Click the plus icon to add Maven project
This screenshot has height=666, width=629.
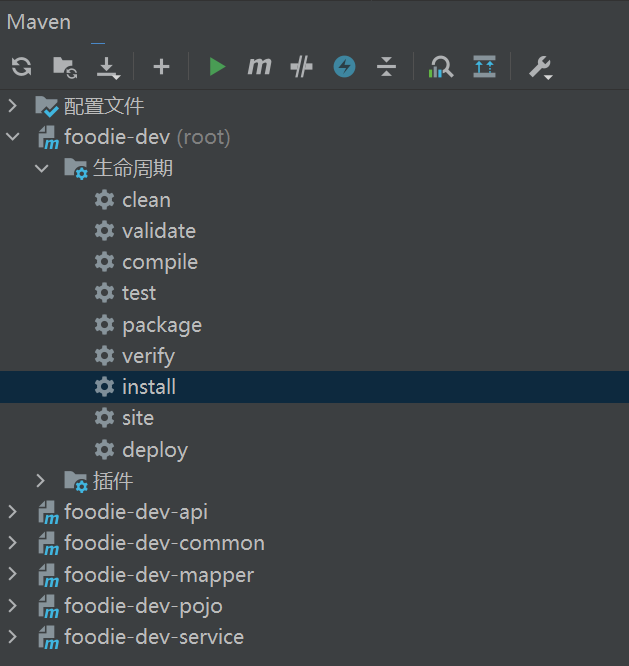point(161,67)
